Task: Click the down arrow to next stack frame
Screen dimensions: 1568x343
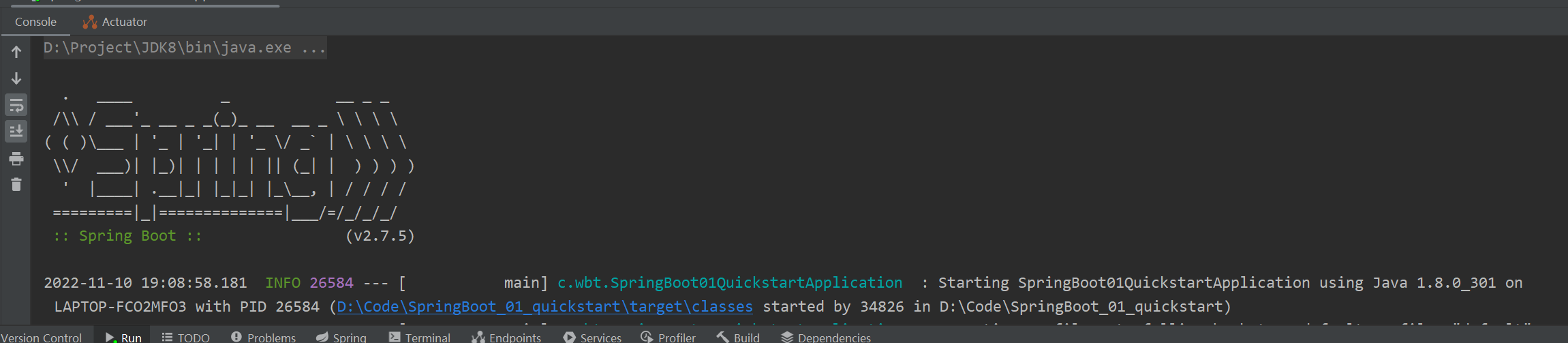Action: coord(16,78)
